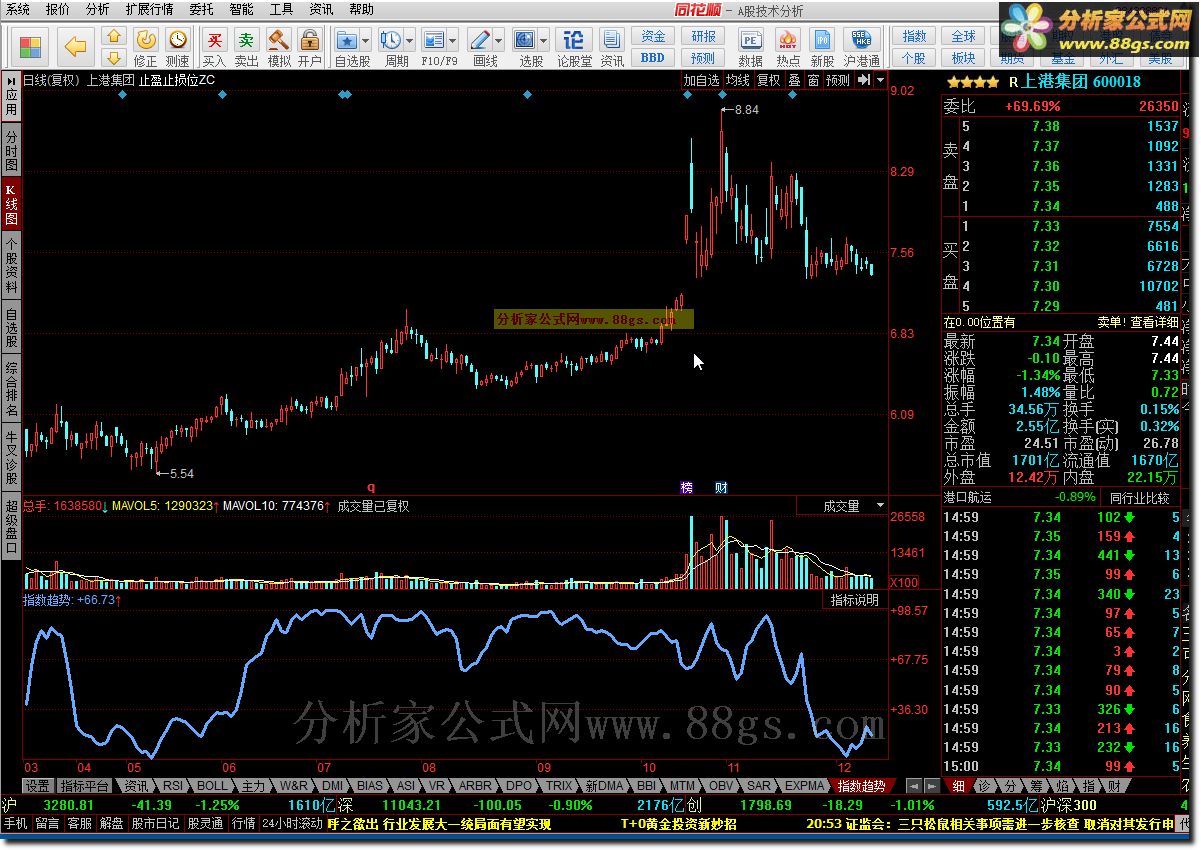Click the 资金 funds button
Viewport: 1201px width, 850px height.
pos(653,37)
